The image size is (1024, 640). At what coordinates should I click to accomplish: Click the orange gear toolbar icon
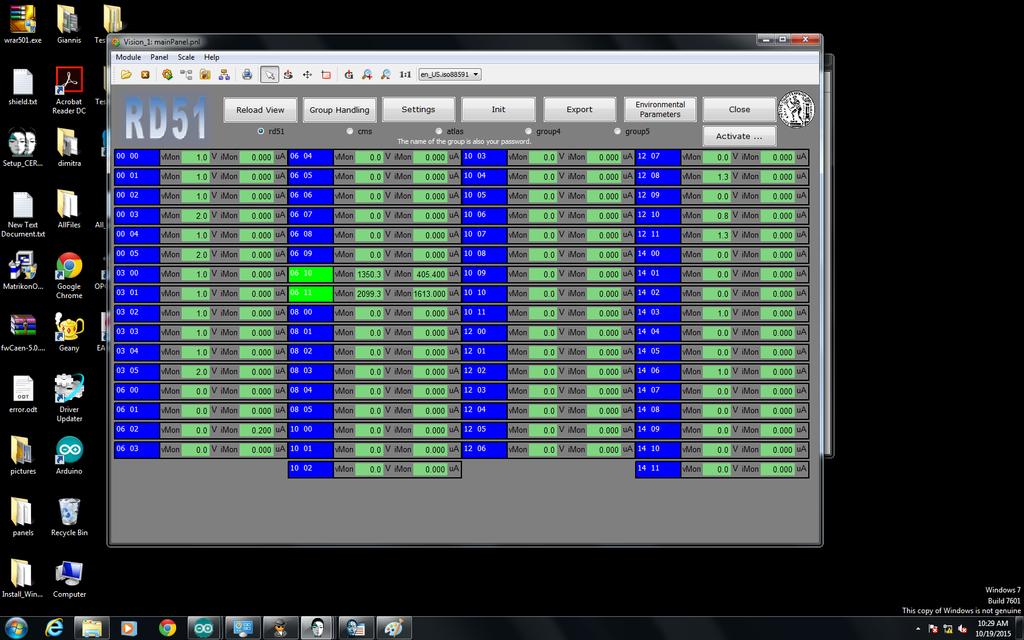pos(167,74)
